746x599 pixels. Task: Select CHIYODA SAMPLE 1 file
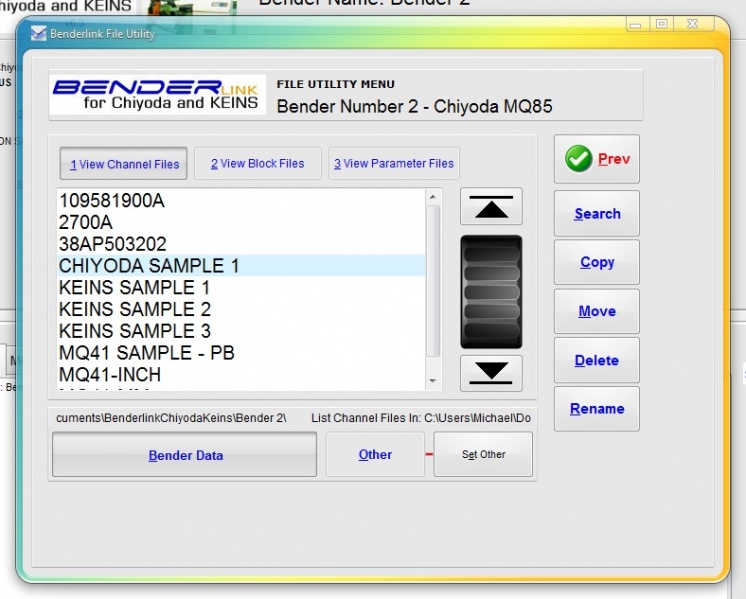tap(241, 265)
